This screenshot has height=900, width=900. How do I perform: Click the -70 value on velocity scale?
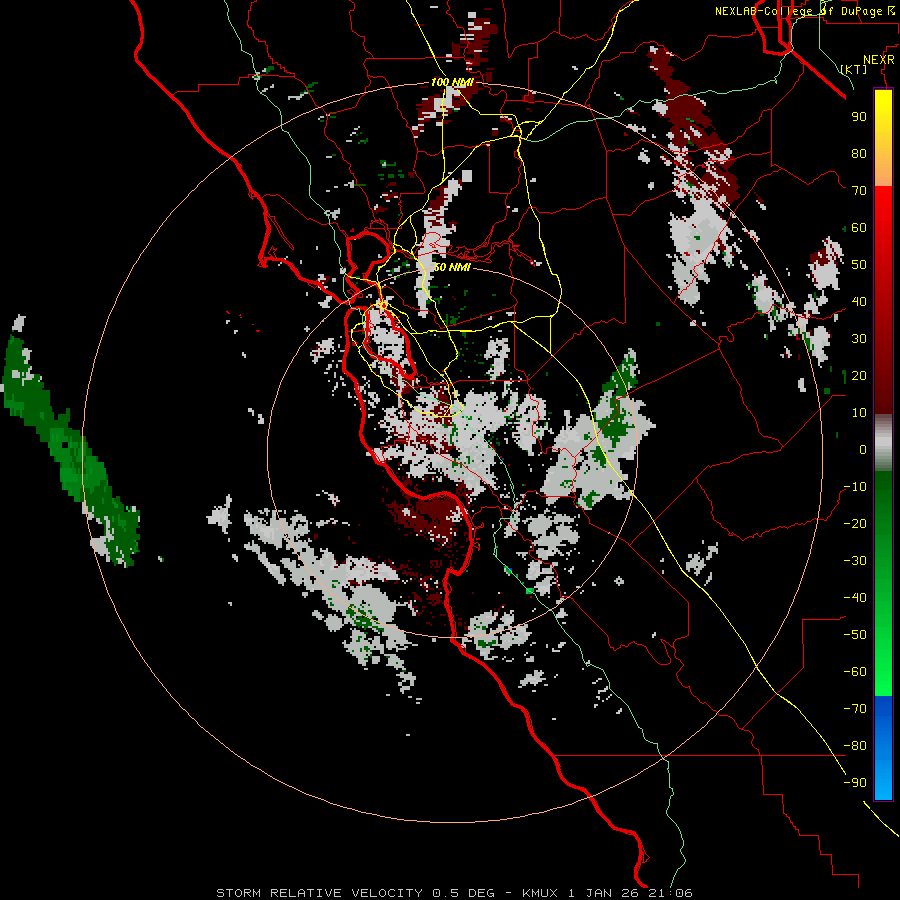click(855, 709)
